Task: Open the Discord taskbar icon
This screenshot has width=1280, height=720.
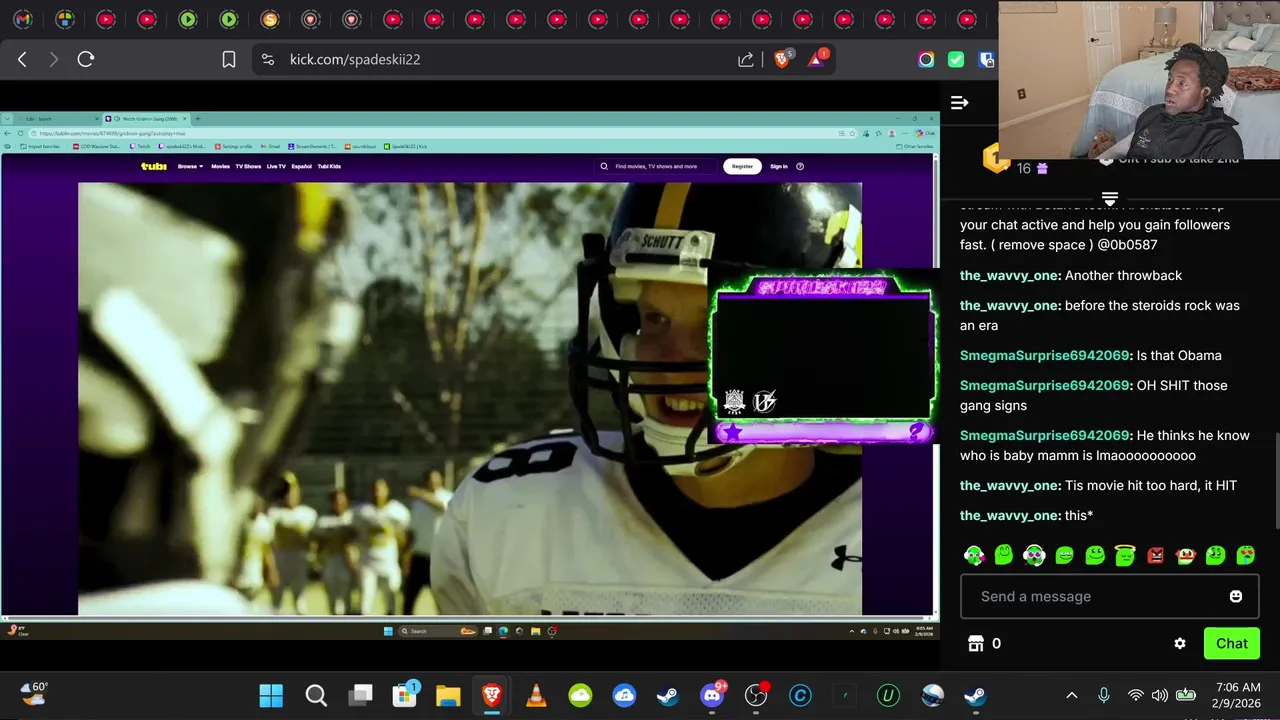Action: point(712,695)
